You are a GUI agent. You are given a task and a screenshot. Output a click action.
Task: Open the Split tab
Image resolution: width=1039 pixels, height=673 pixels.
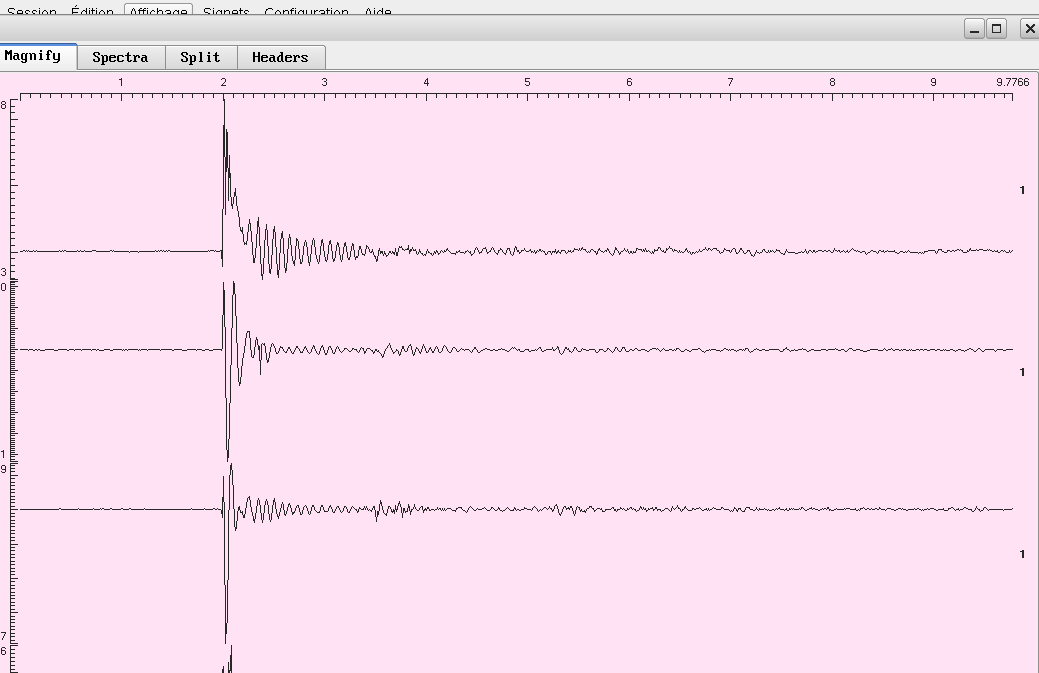(x=200, y=57)
